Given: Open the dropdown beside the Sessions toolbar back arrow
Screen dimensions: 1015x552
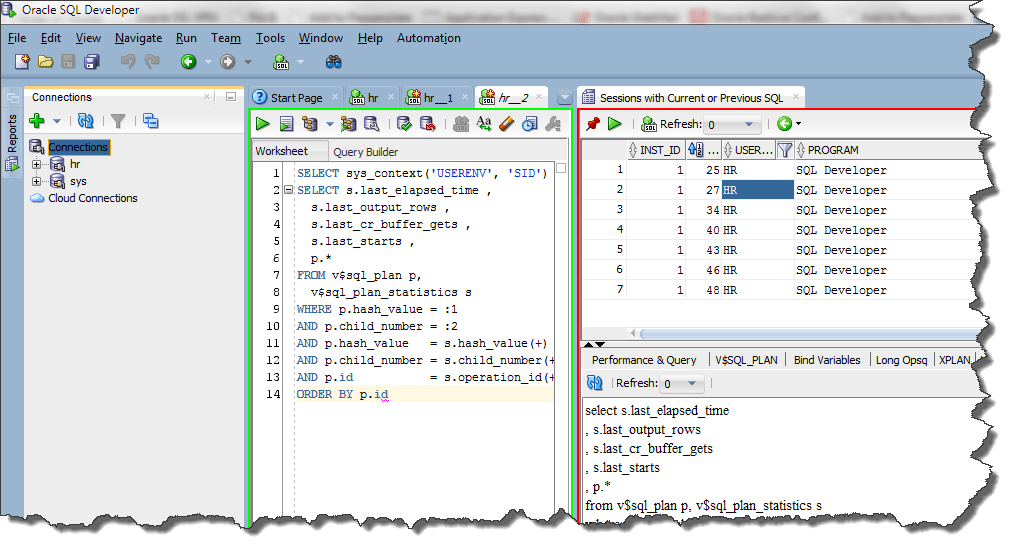Looking at the screenshot, I should [x=798, y=124].
